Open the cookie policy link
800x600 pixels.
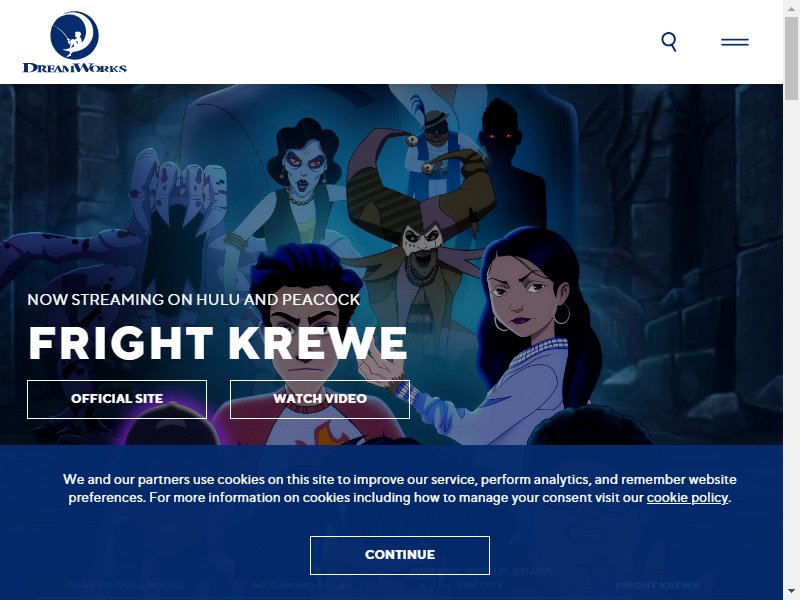click(x=688, y=497)
